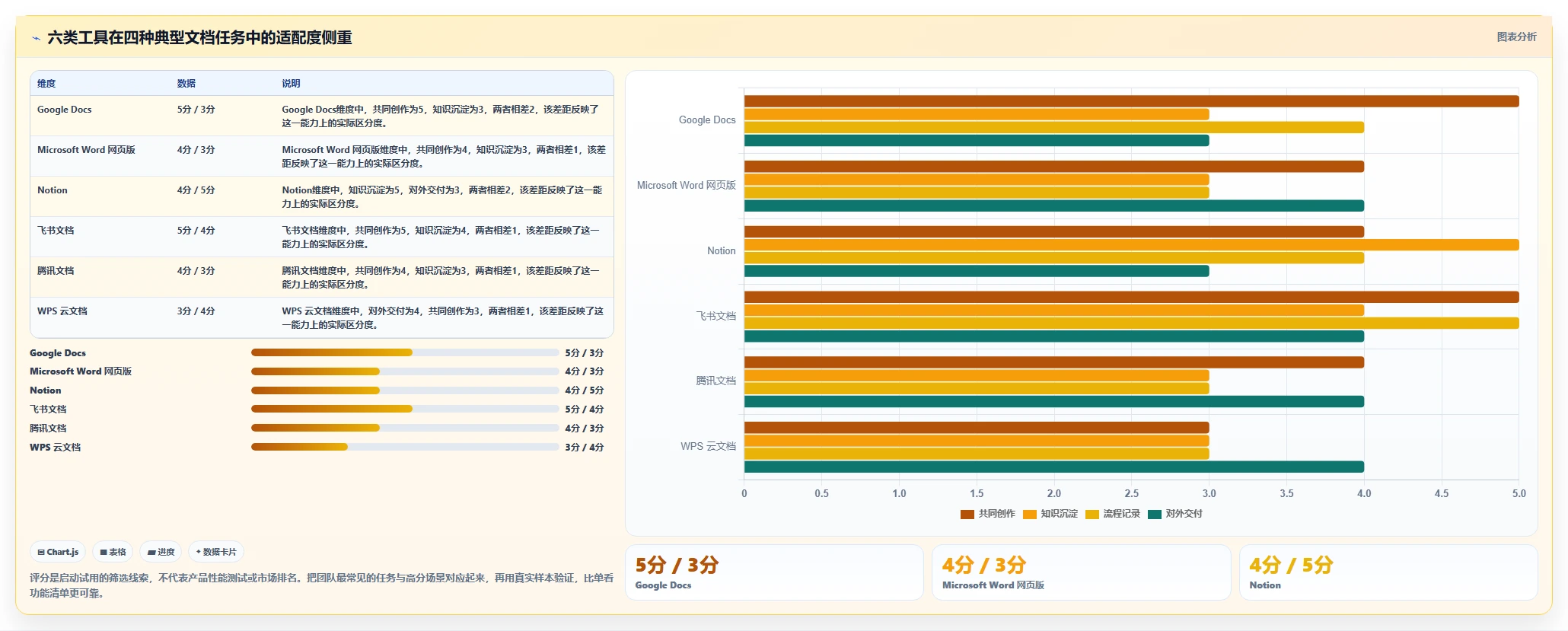Viewport: 1568px width, 631px height.
Task: Open the Notion 4分 / 5分 stat card
Action: (x=1388, y=572)
